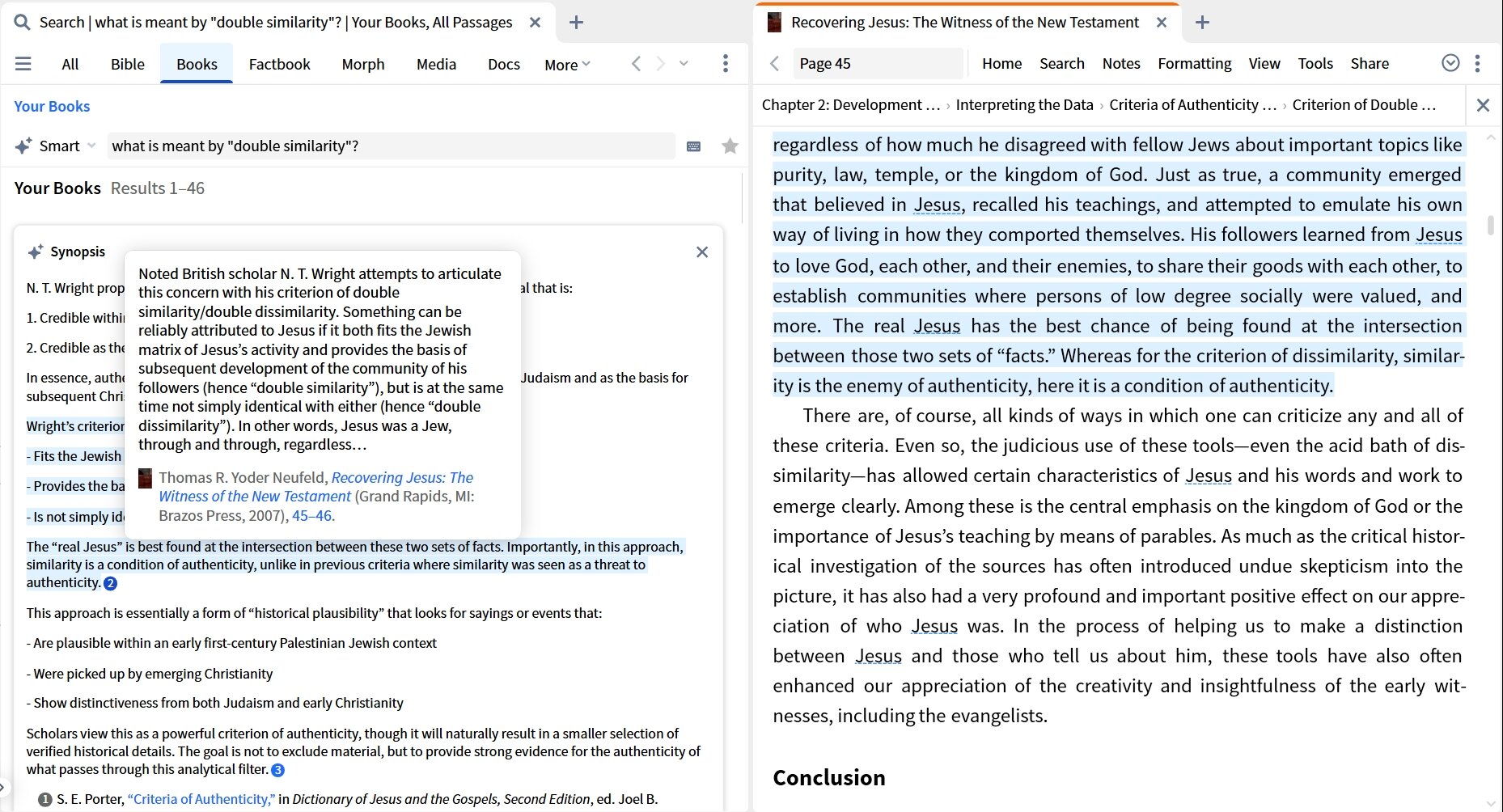1503x812 pixels.
Task: Go back in search history arrow
Action: (x=636, y=64)
